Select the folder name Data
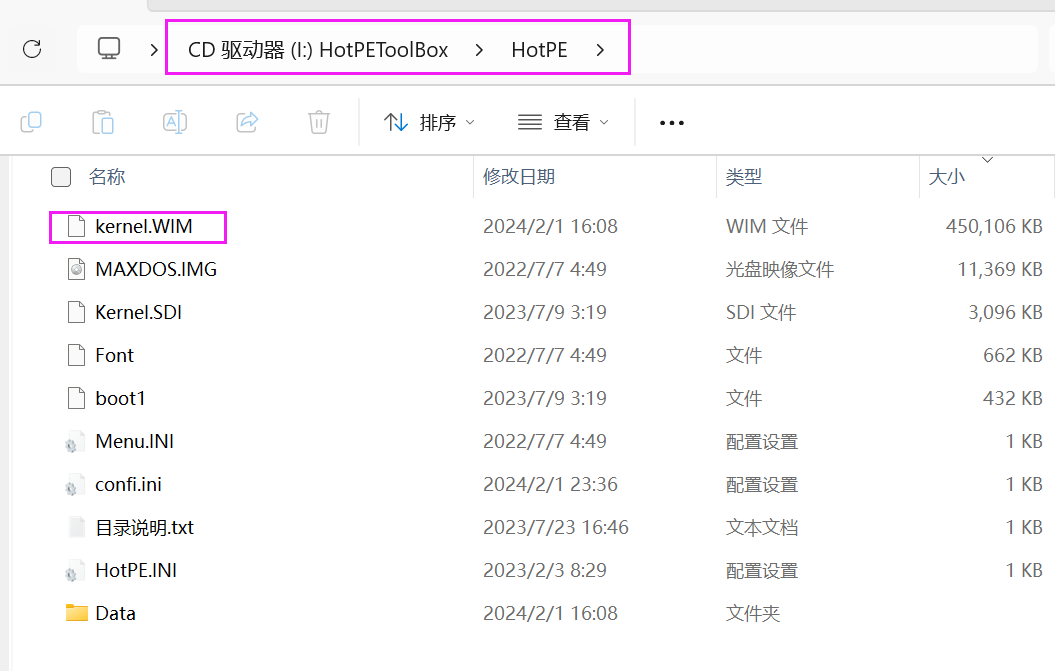Screen dimensions: 1055x671 [x=115, y=613]
